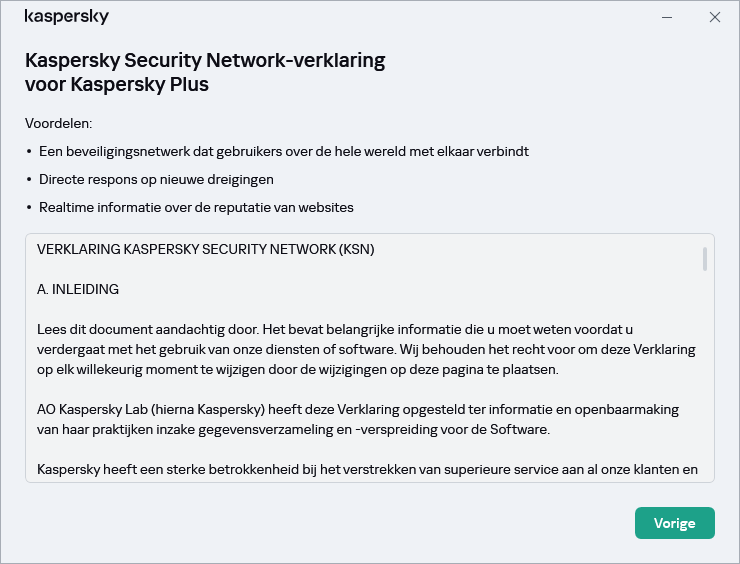Click the Realtime informatie benefit line
This screenshot has height=564, width=740.
pyautogui.click(x=196, y=207)
